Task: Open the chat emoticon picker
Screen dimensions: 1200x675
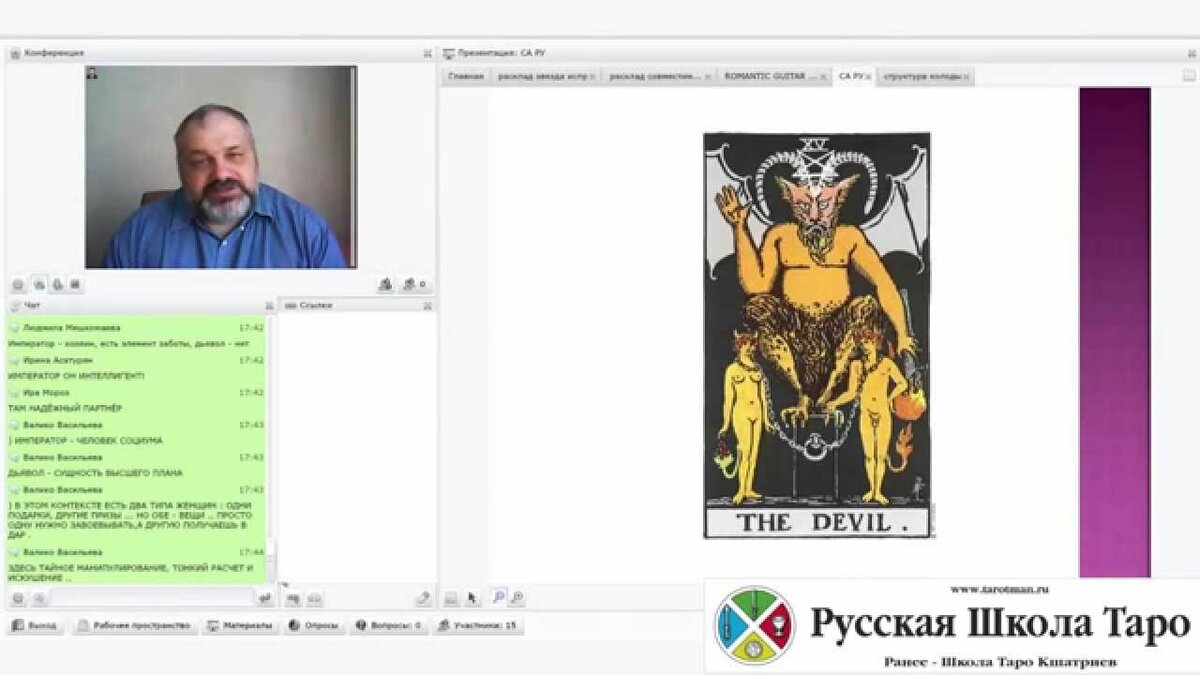Action: point(17,599)
